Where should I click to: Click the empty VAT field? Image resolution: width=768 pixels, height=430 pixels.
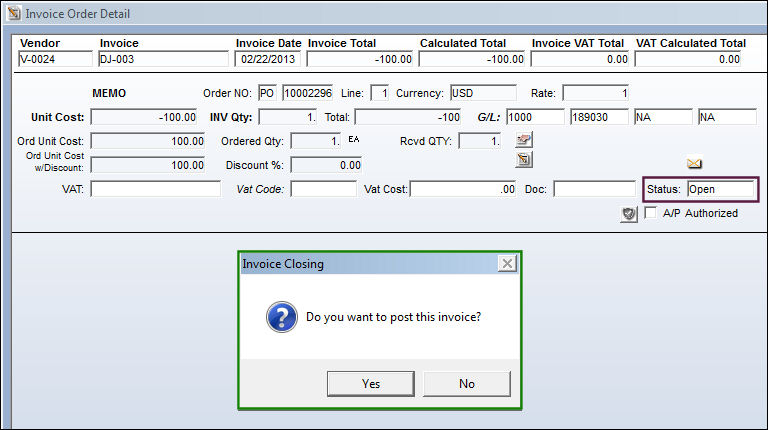point(156,189)
